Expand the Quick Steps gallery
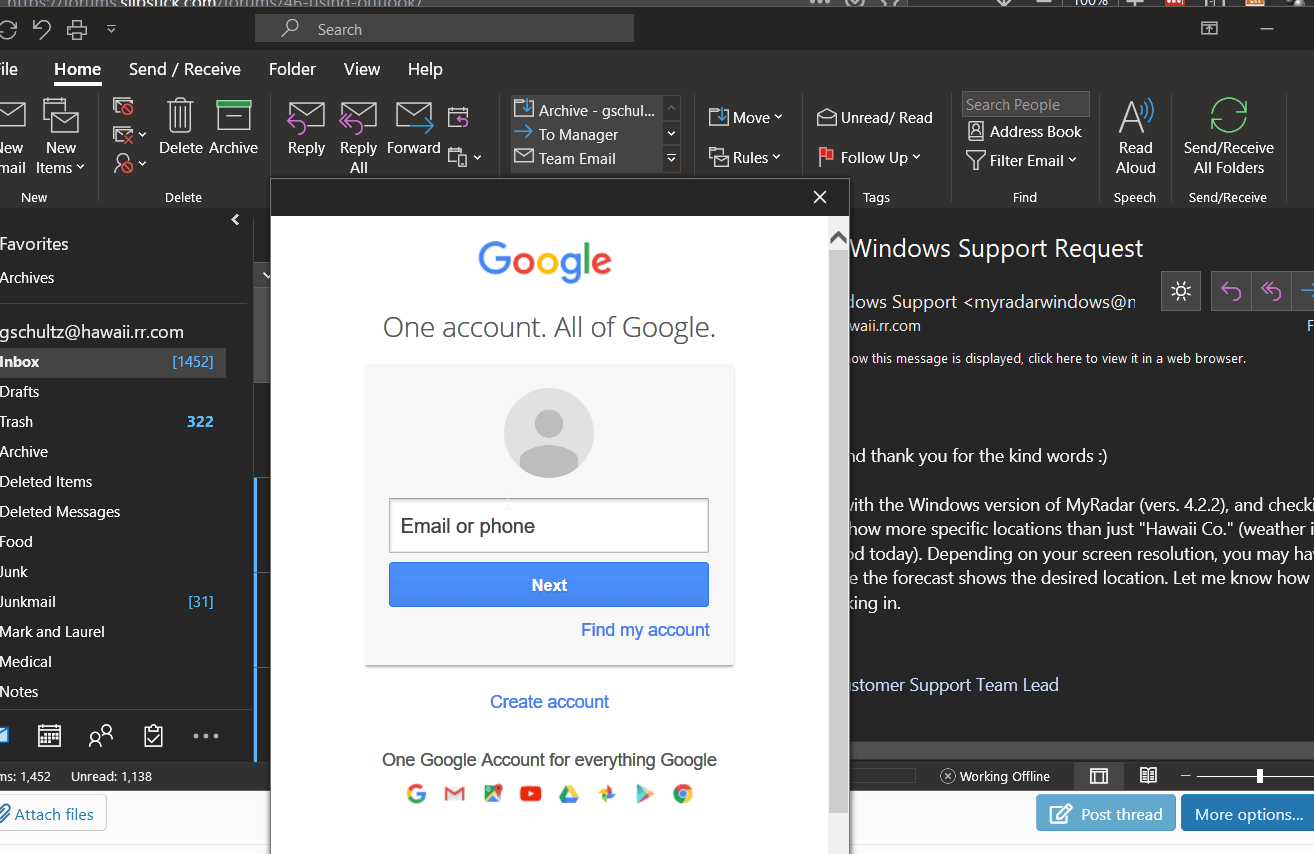The height and width of the screenshot is (854, 1314). (672, 158)
